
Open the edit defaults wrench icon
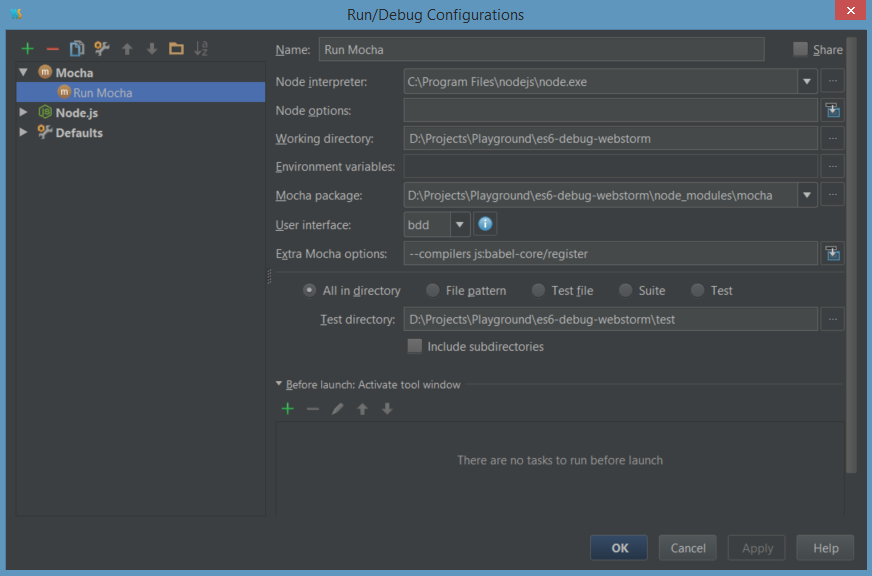pyautogui.click(x=102, y=49)
